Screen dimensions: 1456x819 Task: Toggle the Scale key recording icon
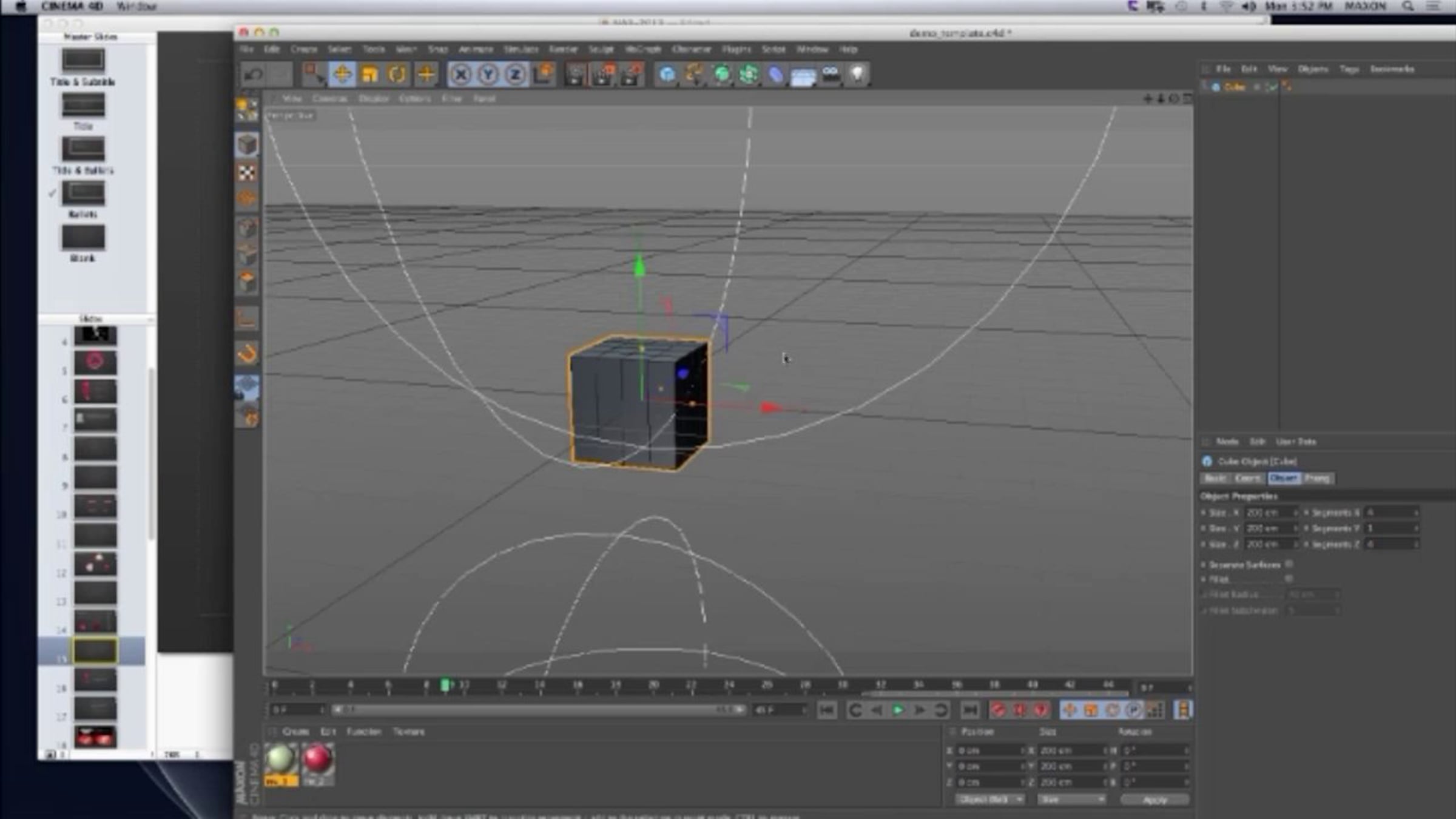(1091, 710)
